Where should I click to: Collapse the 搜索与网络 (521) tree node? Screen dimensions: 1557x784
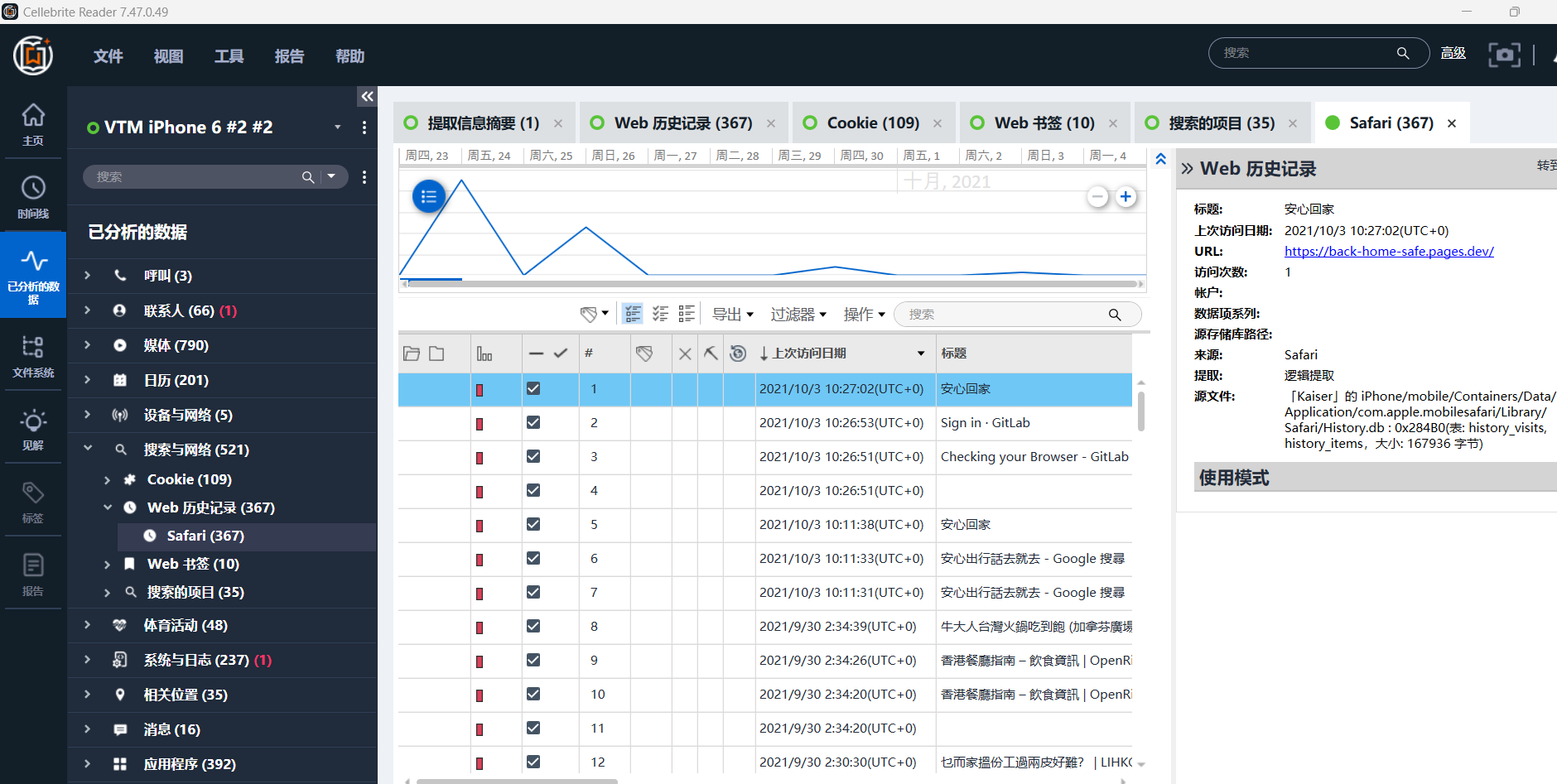click(x=88, y=450)
